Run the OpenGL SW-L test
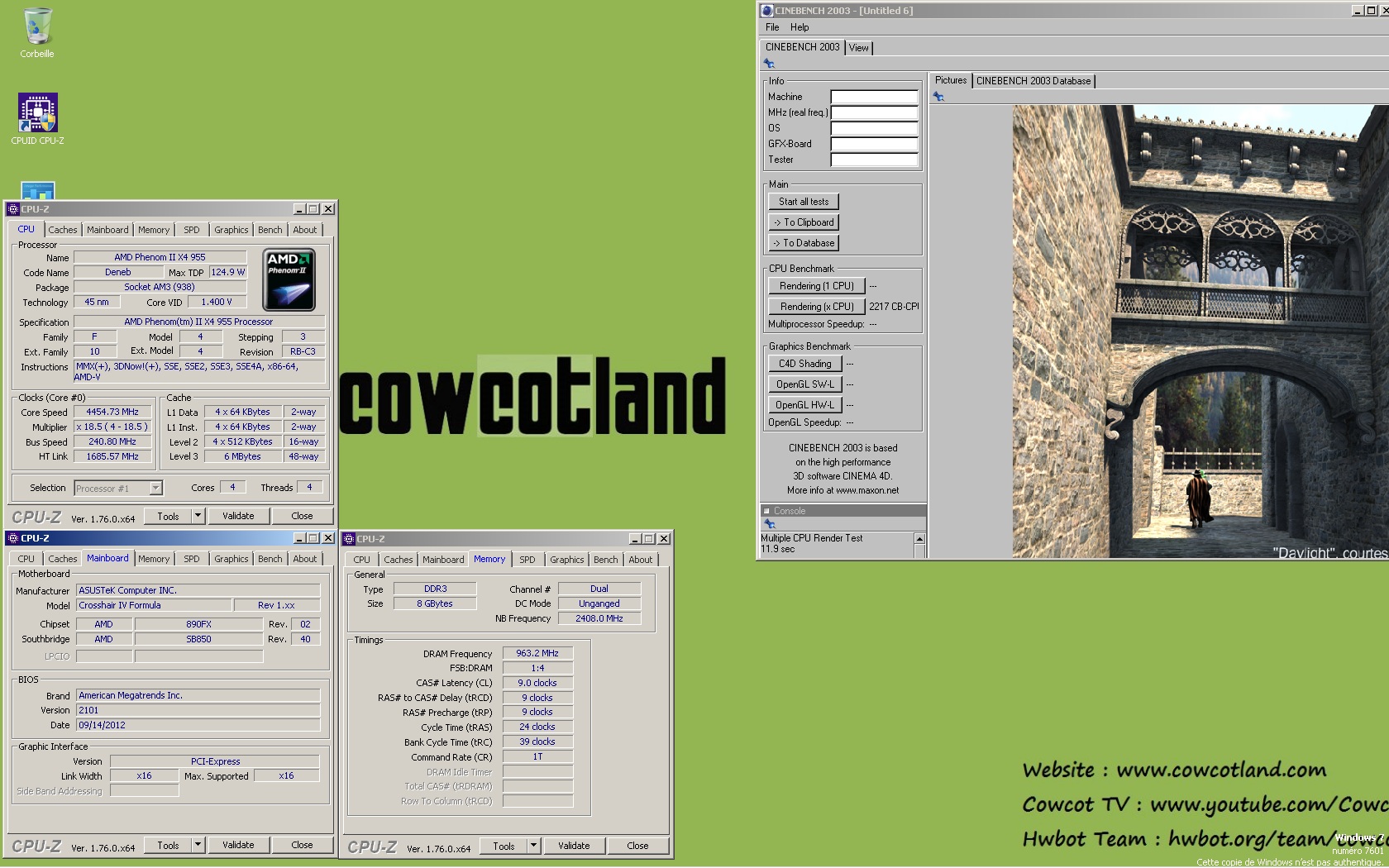This screenshot has height=868, width=1389. 805,384
